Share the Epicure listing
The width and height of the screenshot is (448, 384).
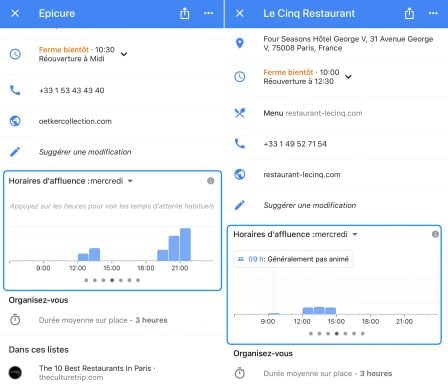tap(185, 13)
